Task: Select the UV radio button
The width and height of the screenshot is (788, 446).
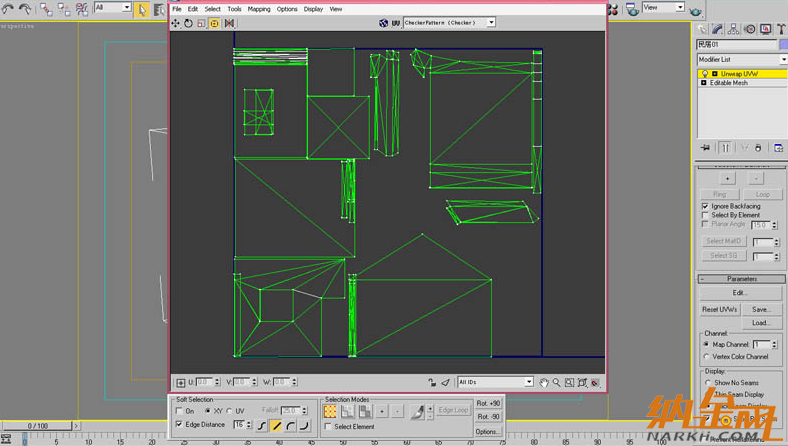Action: coord(228,411)
